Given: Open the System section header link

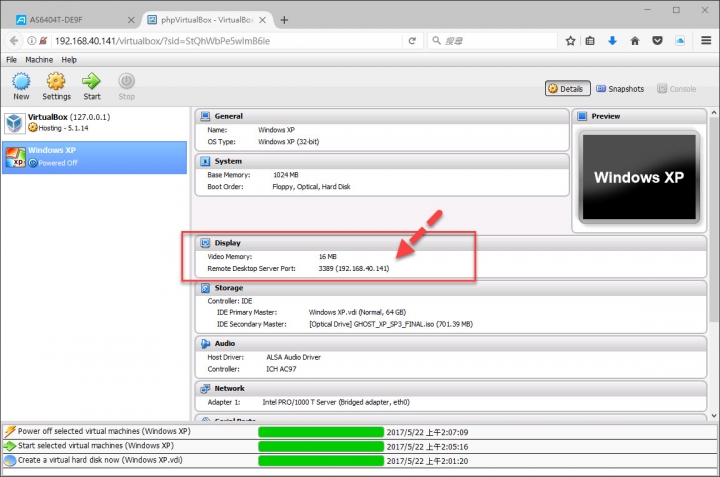Looking at the screenshot, I should click(x=228, y=161).
